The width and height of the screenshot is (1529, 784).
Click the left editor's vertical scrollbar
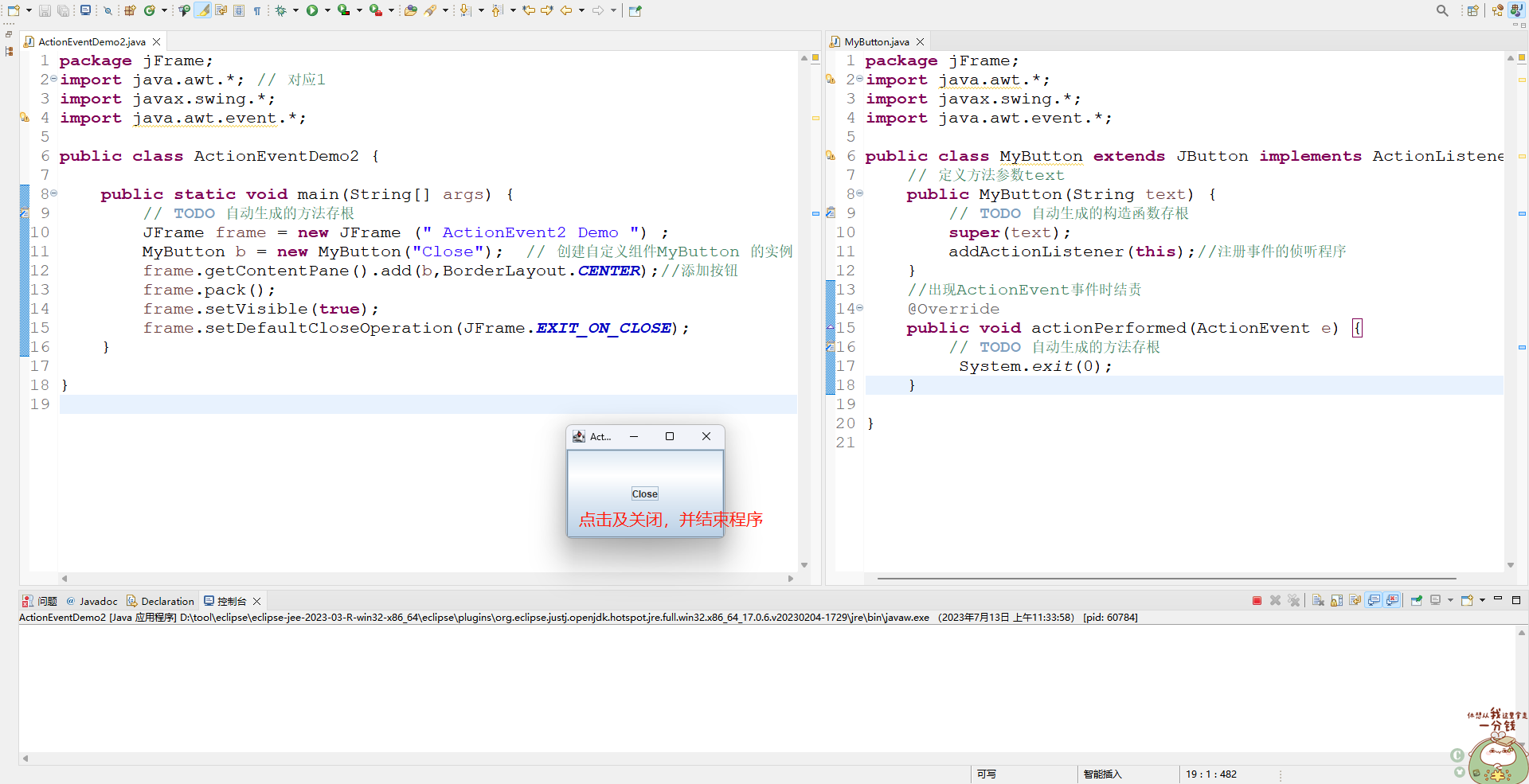[x=804, y=318]
